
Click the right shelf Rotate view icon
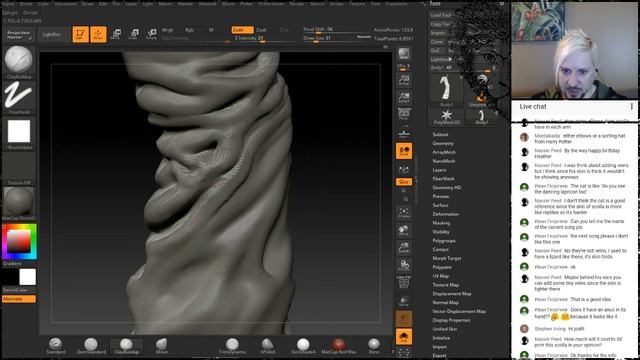point(404,266)
